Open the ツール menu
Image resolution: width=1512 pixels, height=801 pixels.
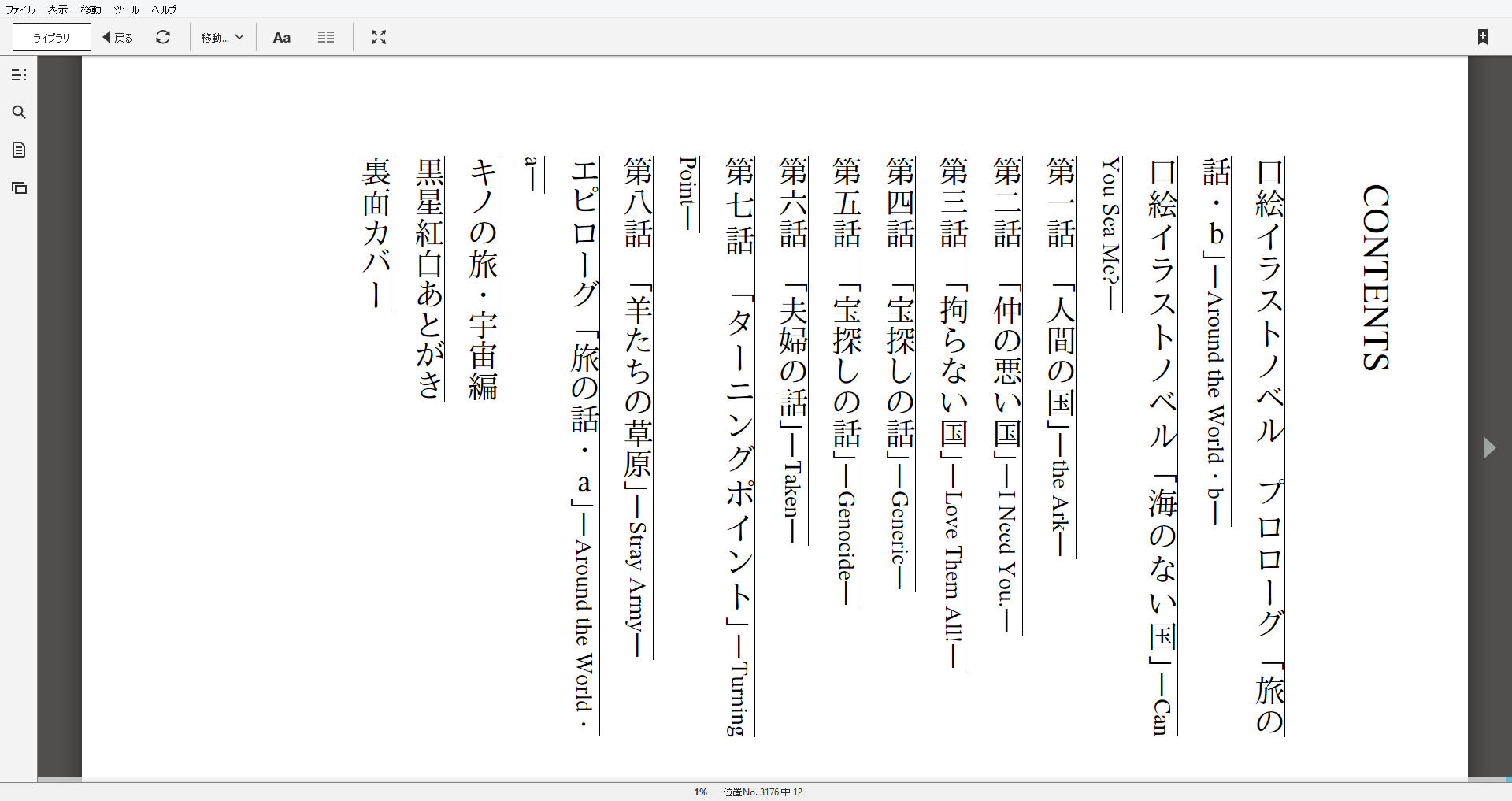126,9
